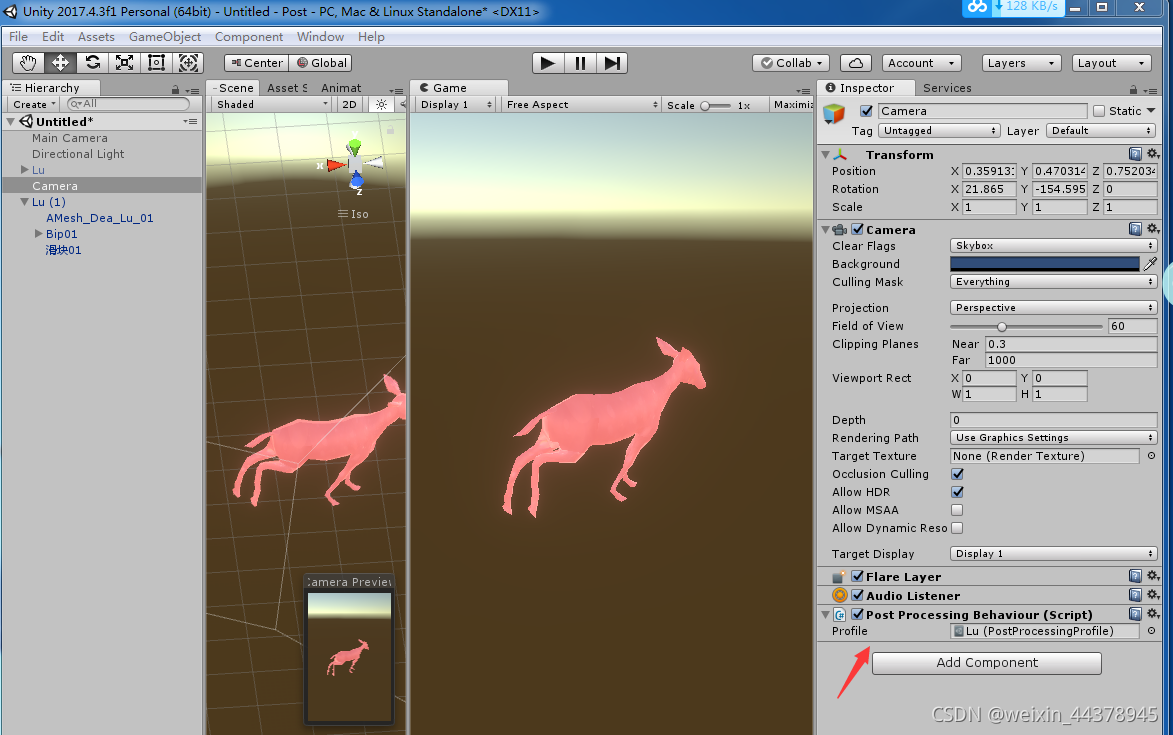
Task: Toggle Post Processing Behaviour enabled checkbox
Action: pyautogui.click(x=857, y=614)
